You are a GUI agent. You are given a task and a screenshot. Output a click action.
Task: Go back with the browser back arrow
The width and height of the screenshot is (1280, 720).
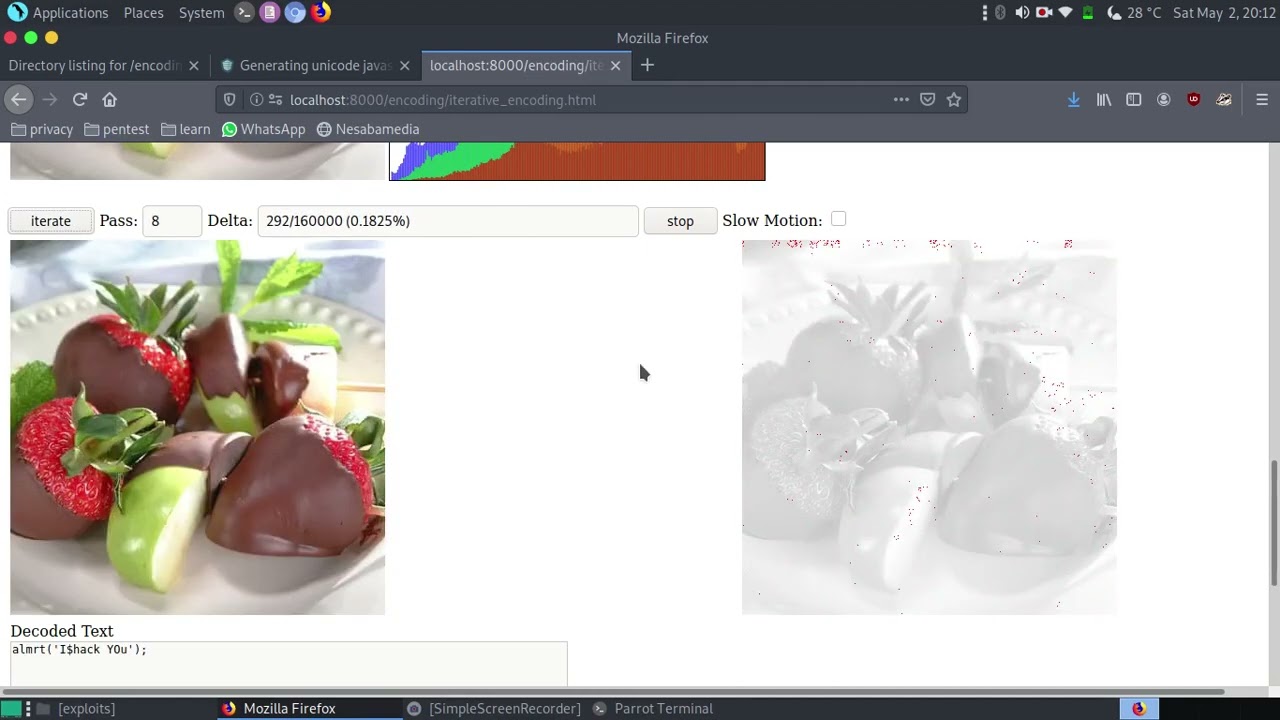click(18, 99)
